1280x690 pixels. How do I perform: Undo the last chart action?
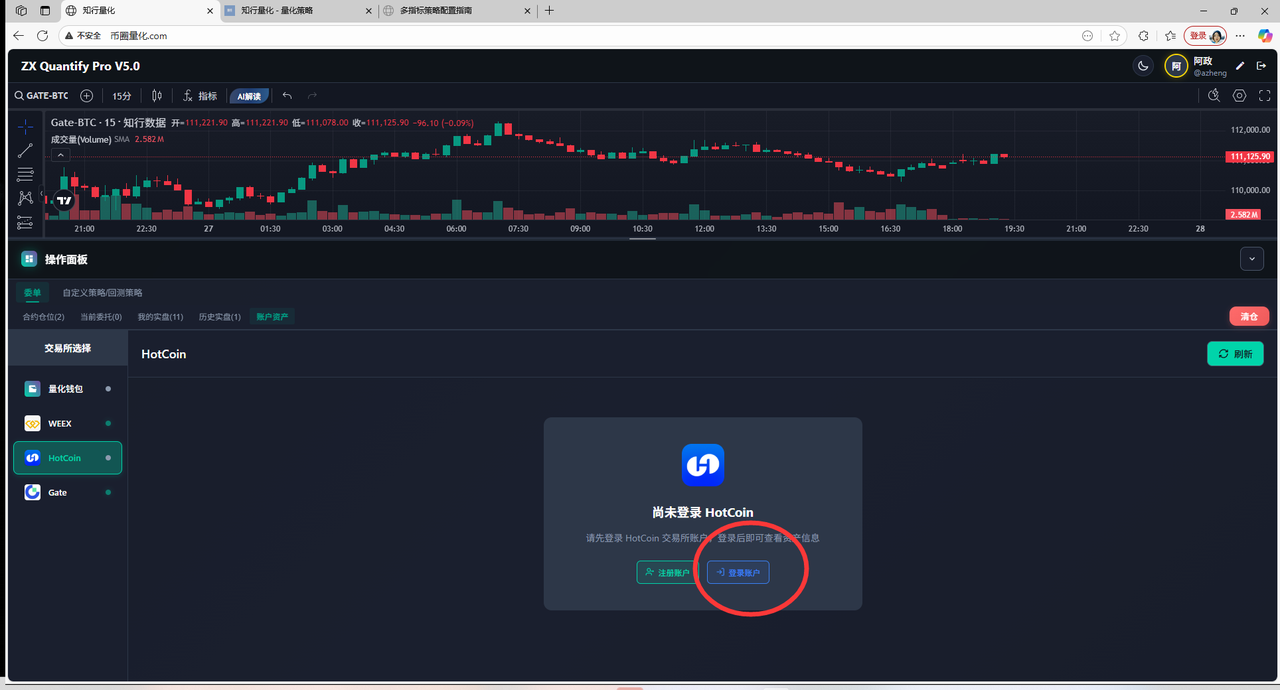287,96
